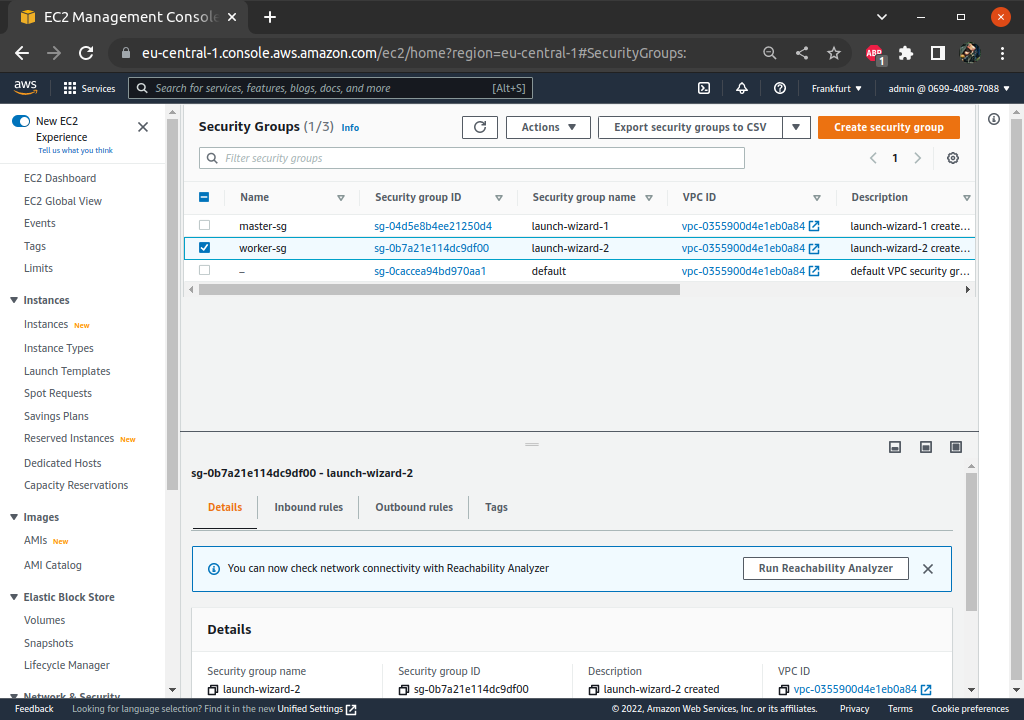Uncheck the worker-sg row checkbox

(x=204, y=248)
